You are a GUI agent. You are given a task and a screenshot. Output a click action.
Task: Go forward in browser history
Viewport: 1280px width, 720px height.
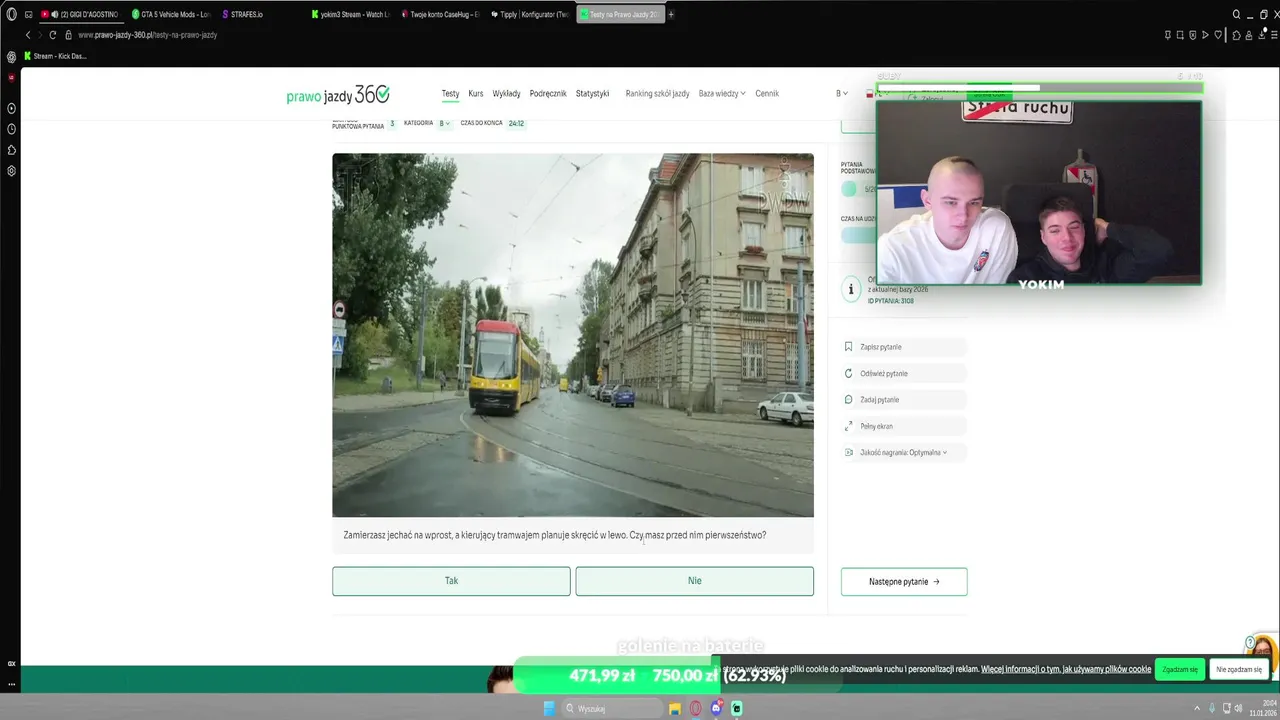pyautogui.click(x=40, y=35)
